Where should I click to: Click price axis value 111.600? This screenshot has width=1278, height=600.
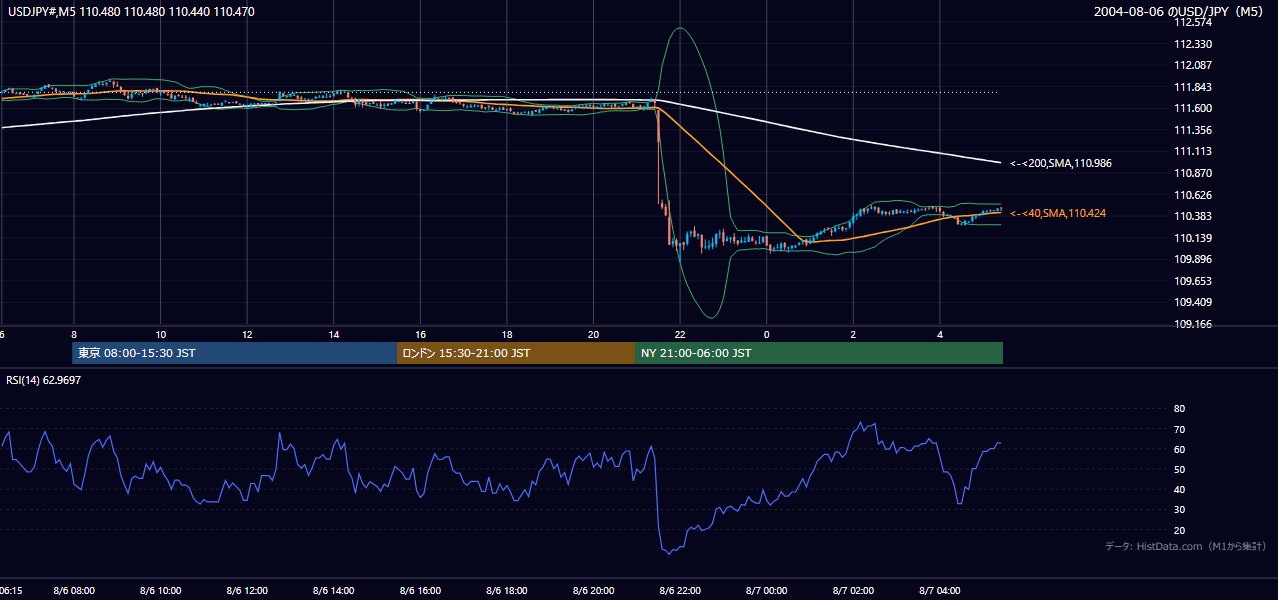click(x=1193, y=108)
